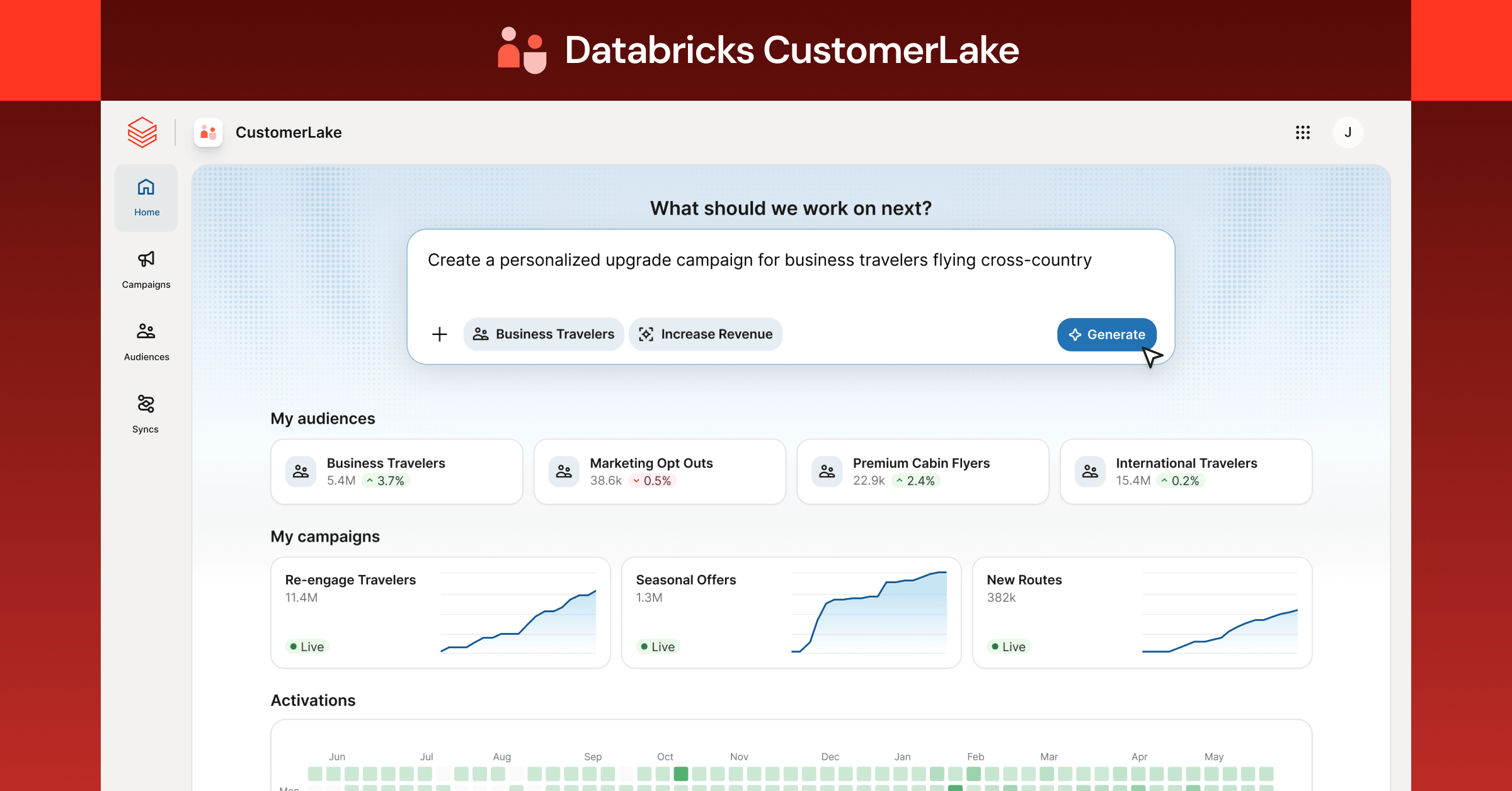1512x791 pixels.
Task: Click the International Travelers people icon
Action: (1091, 472)
